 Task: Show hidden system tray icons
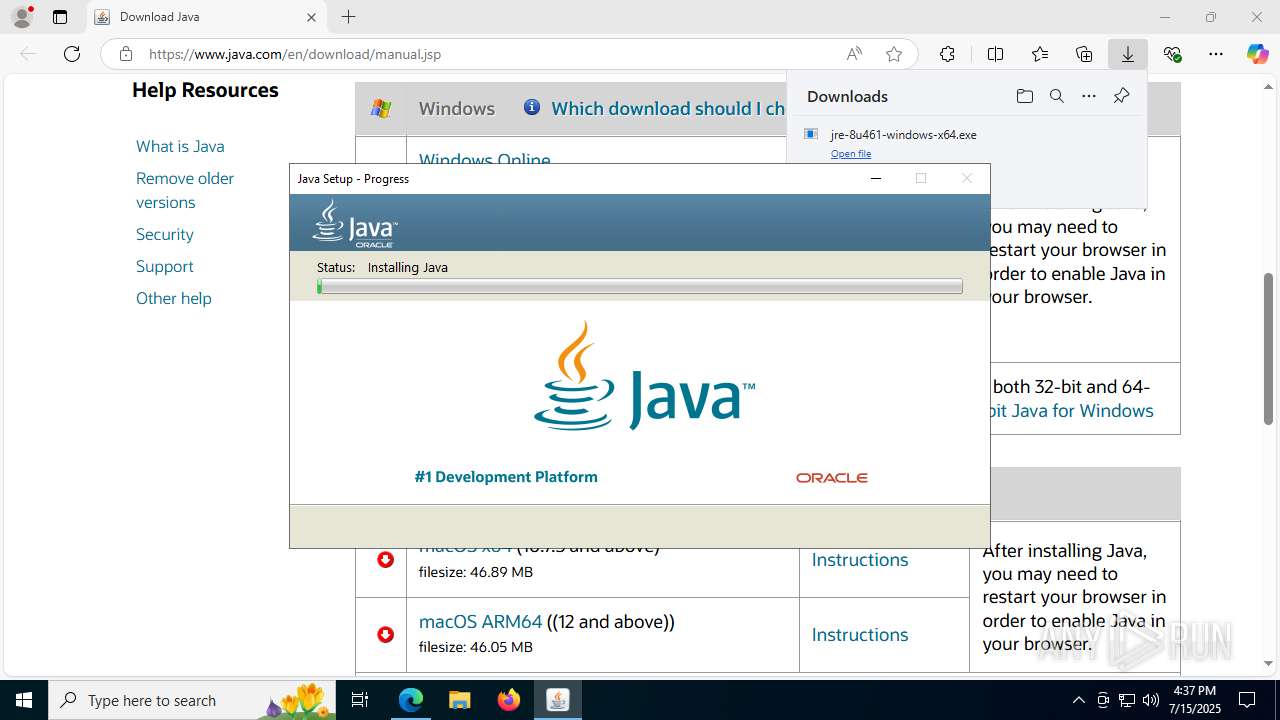tap(1078, 700)
